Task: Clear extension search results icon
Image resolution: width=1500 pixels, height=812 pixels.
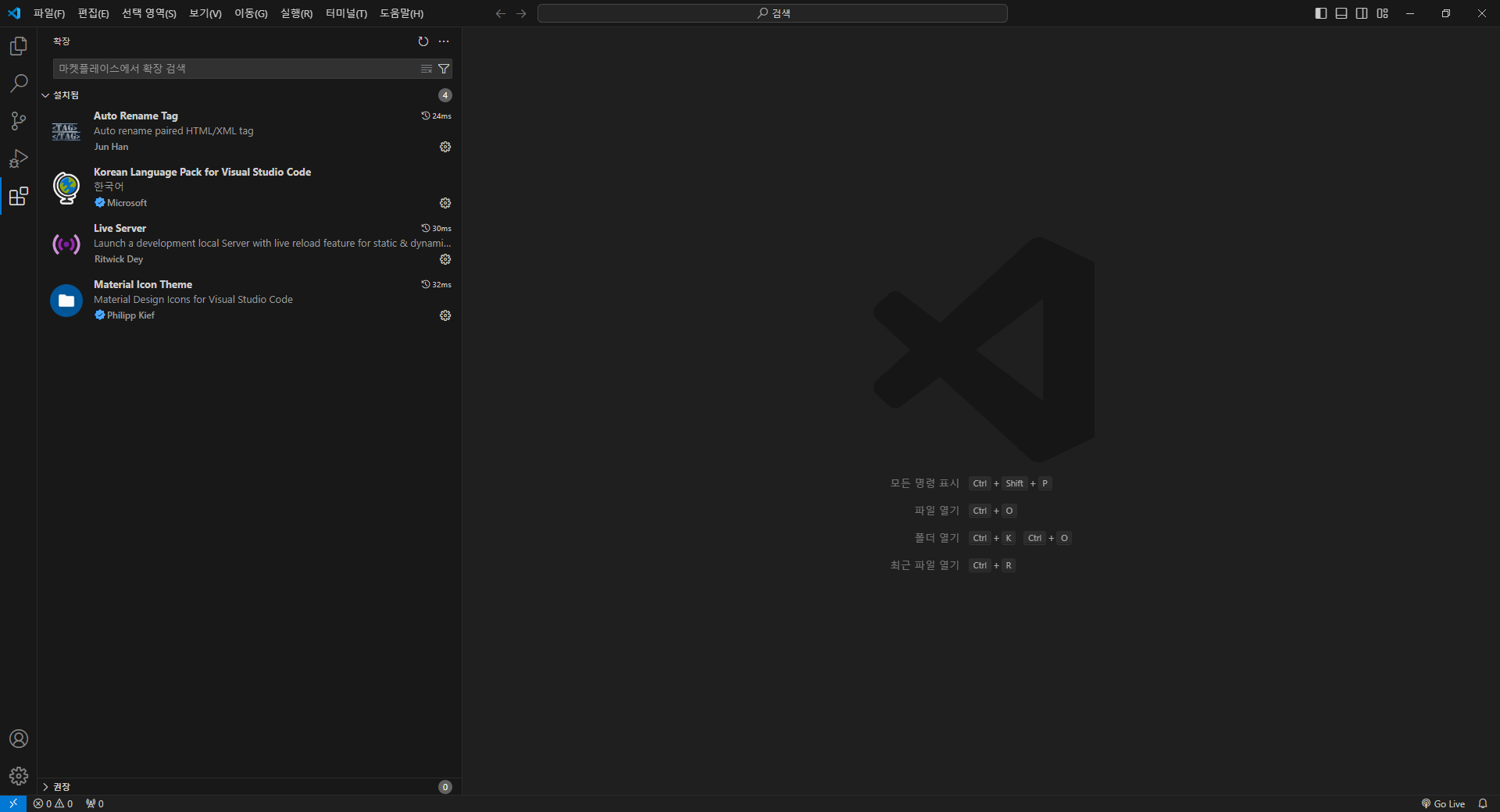Action: [427, 69]
